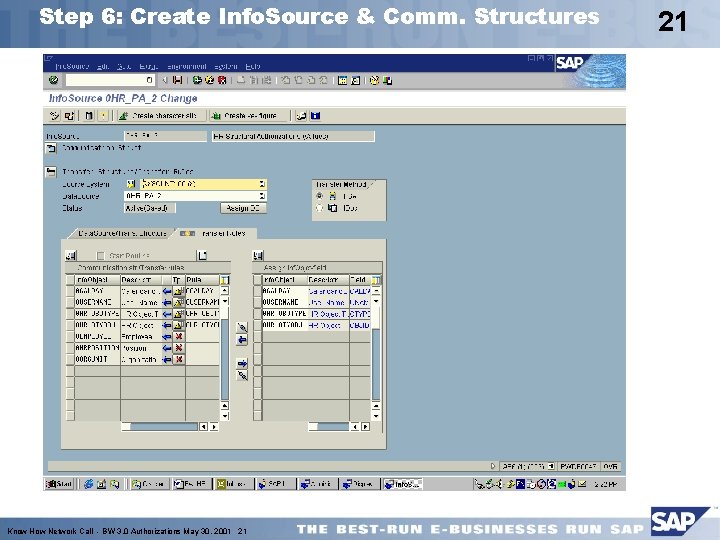Select row checkbox for 0USERNAME in right table
The height and width of the screenshot is (540, 720).
pos(257,303)
